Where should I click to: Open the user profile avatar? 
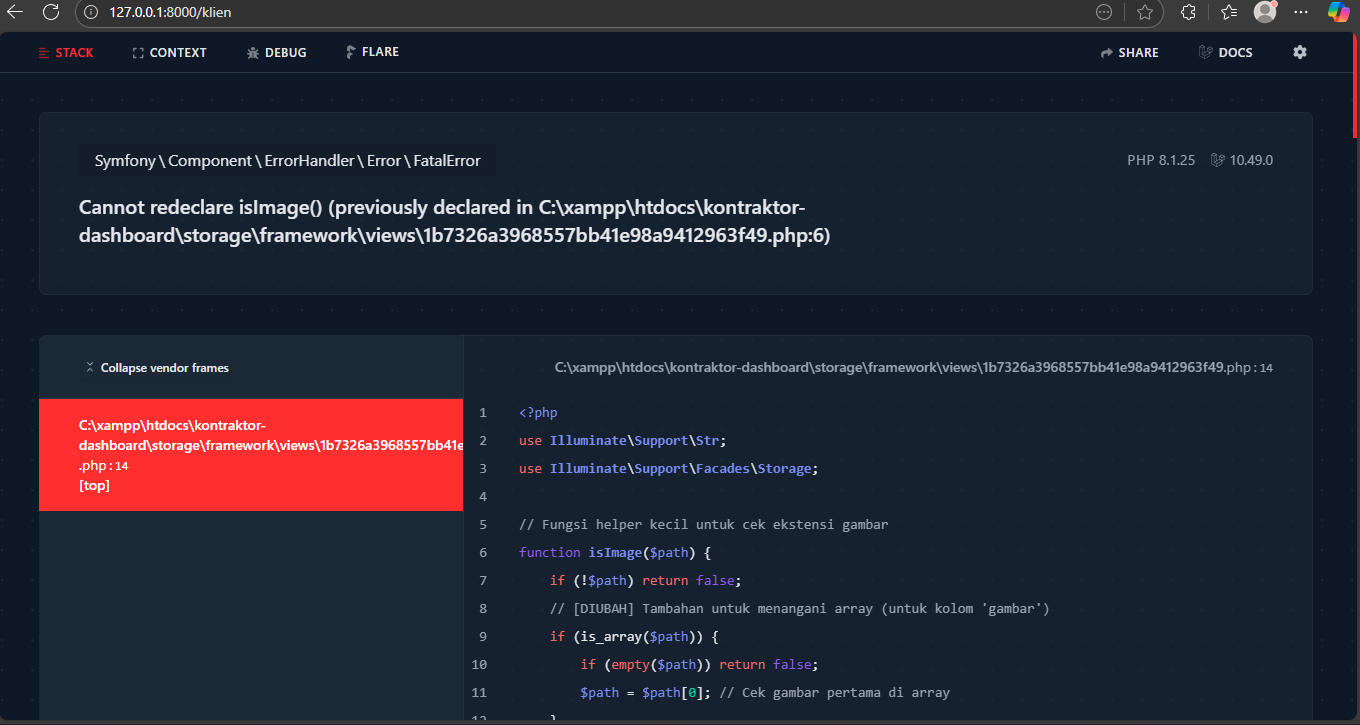coord(1265,12)
